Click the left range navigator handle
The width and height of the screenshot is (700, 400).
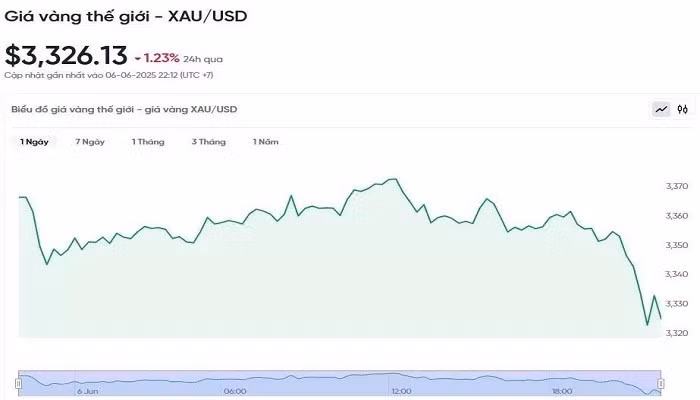click(x=18, y=383)
